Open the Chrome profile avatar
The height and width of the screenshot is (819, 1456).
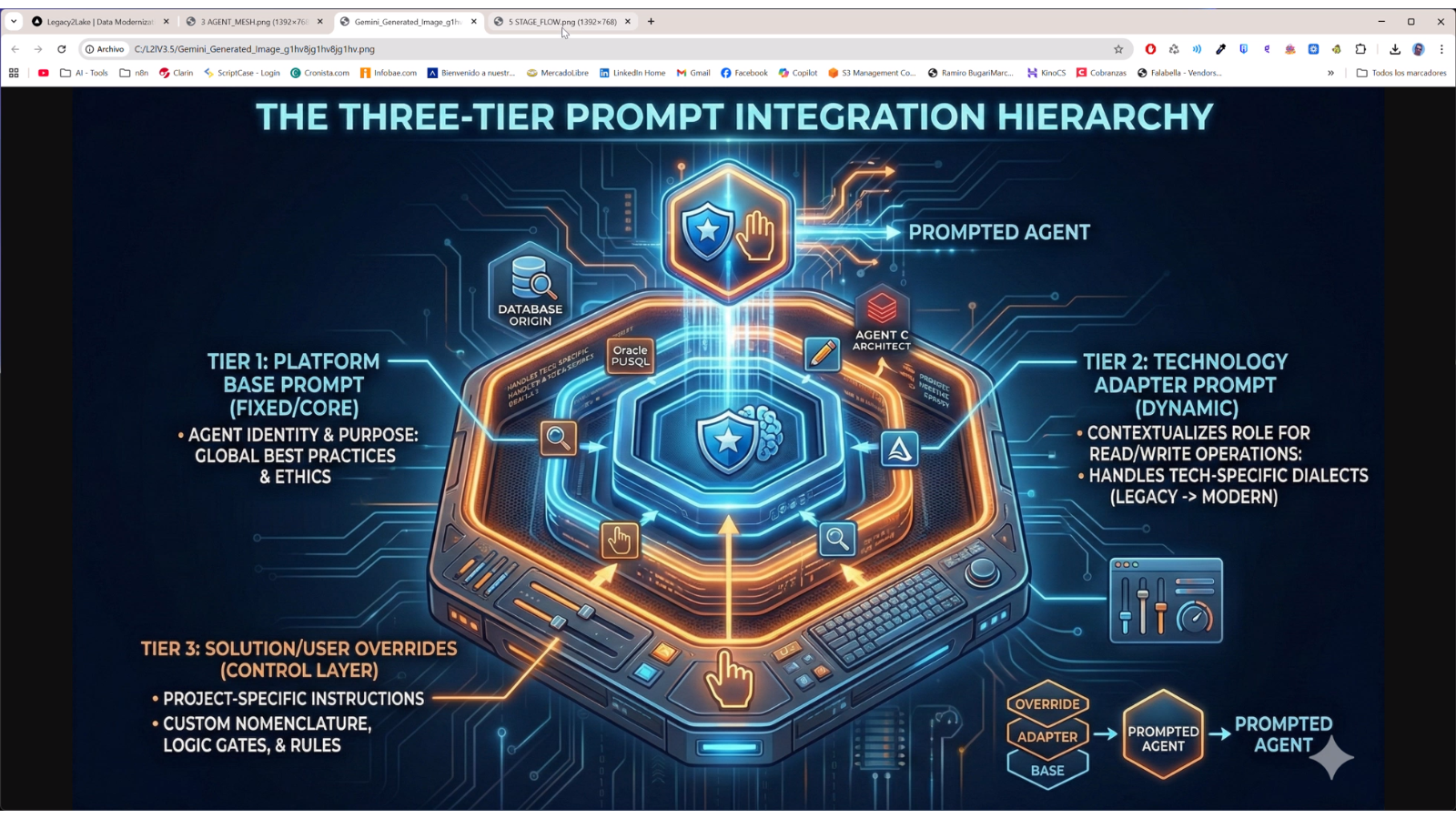pos(1421,49)
